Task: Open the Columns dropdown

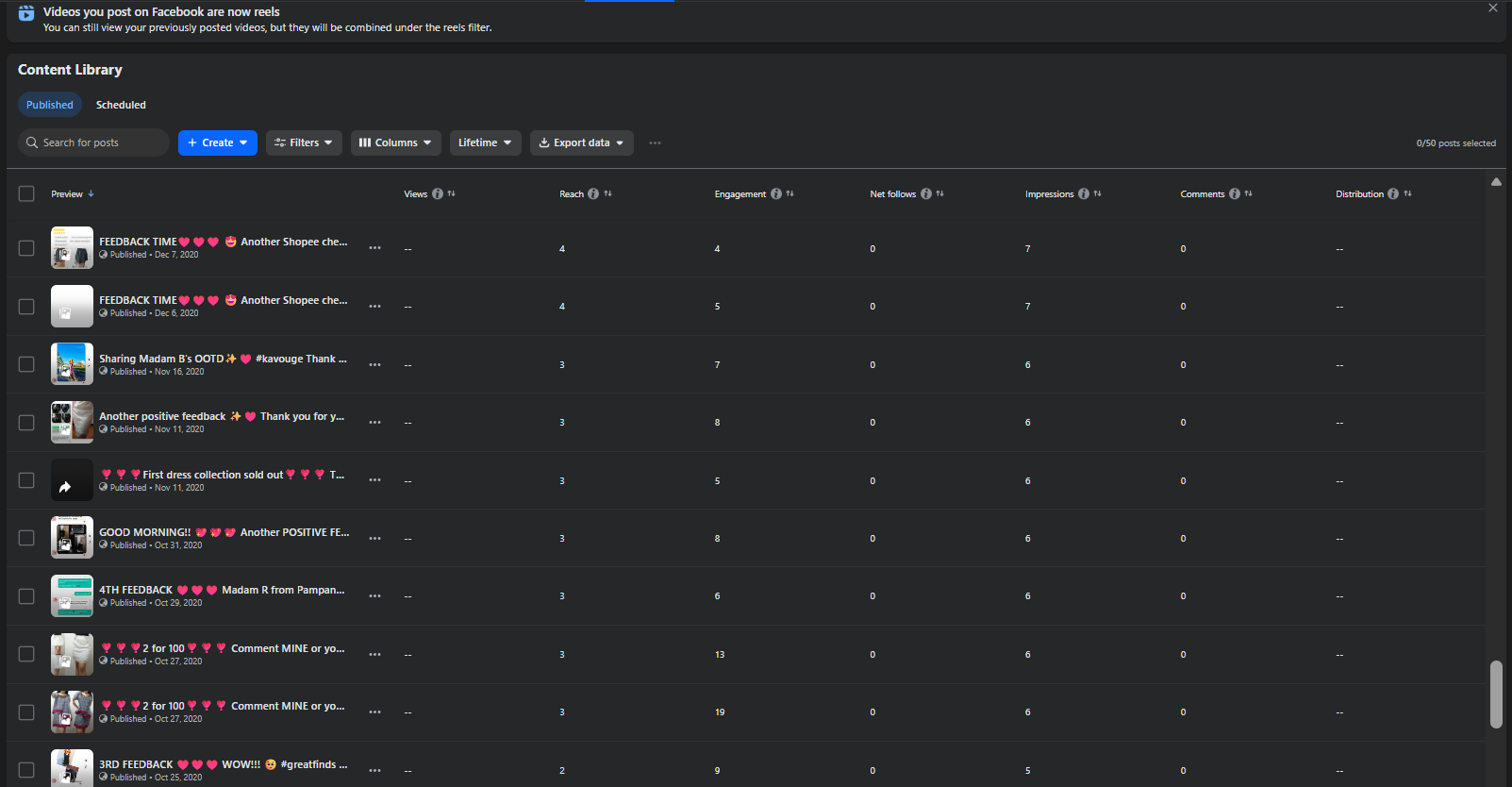Action: tap(395, 143)
